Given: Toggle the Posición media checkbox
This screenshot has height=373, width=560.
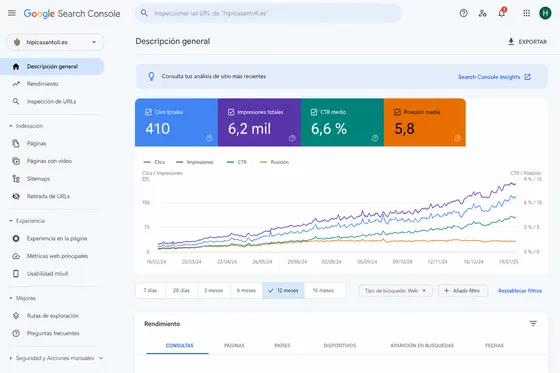Looking at the screenshot, I should tap(397, 112).
